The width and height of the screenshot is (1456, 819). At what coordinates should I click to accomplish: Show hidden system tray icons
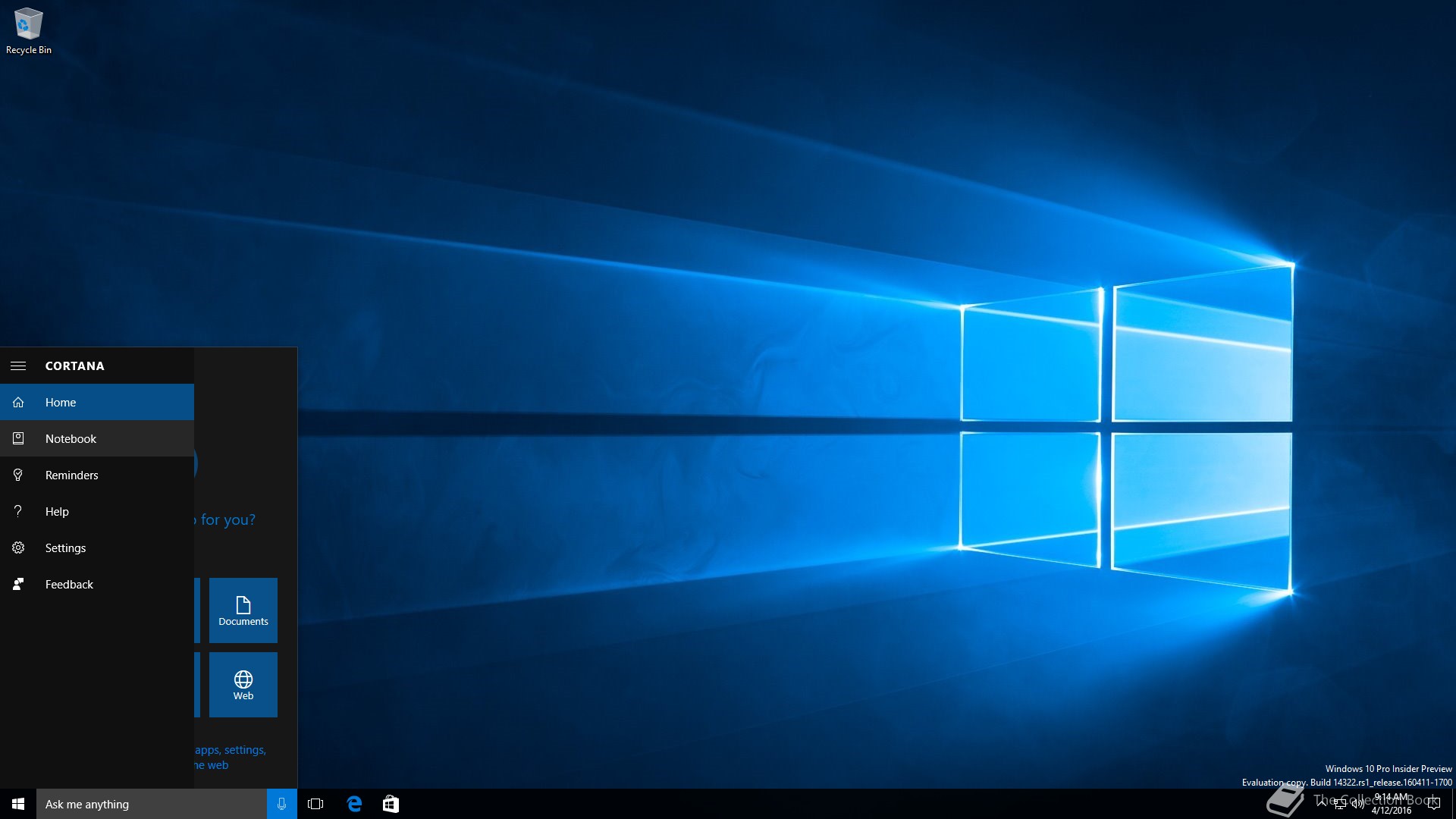(1322, 803)
